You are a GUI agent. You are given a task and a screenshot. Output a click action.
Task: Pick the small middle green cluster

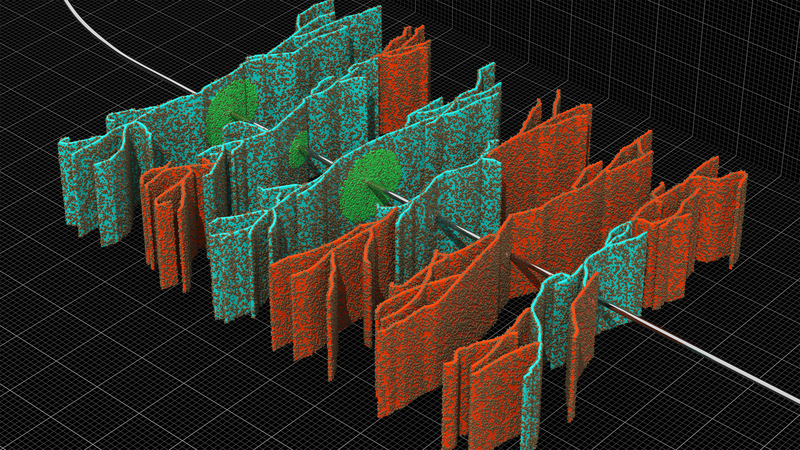(x=301, y=151)
